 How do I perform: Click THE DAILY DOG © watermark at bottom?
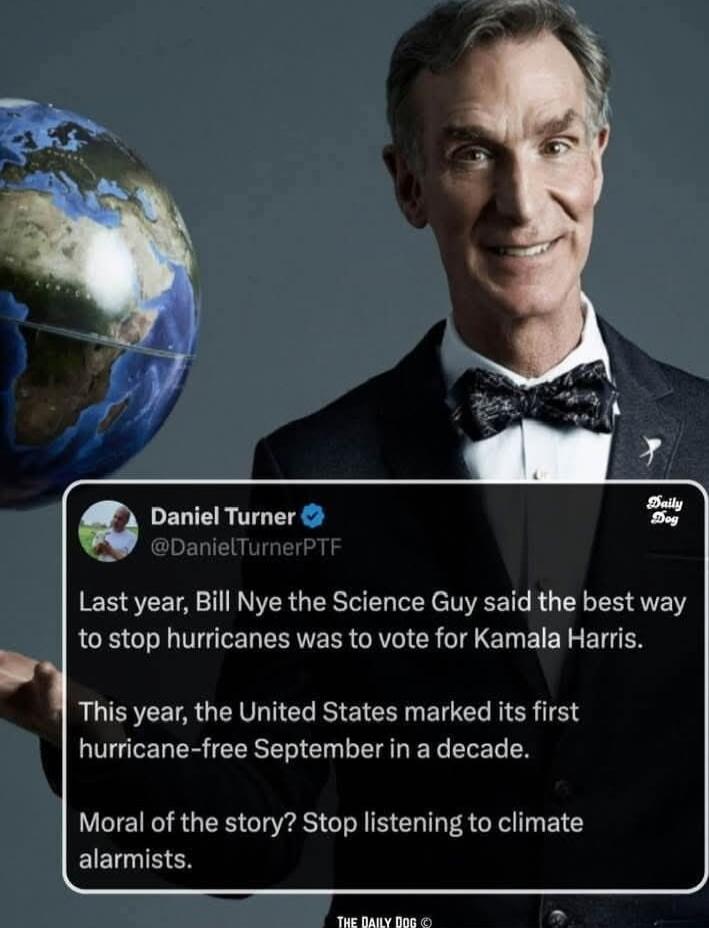(x=385, y=921)
